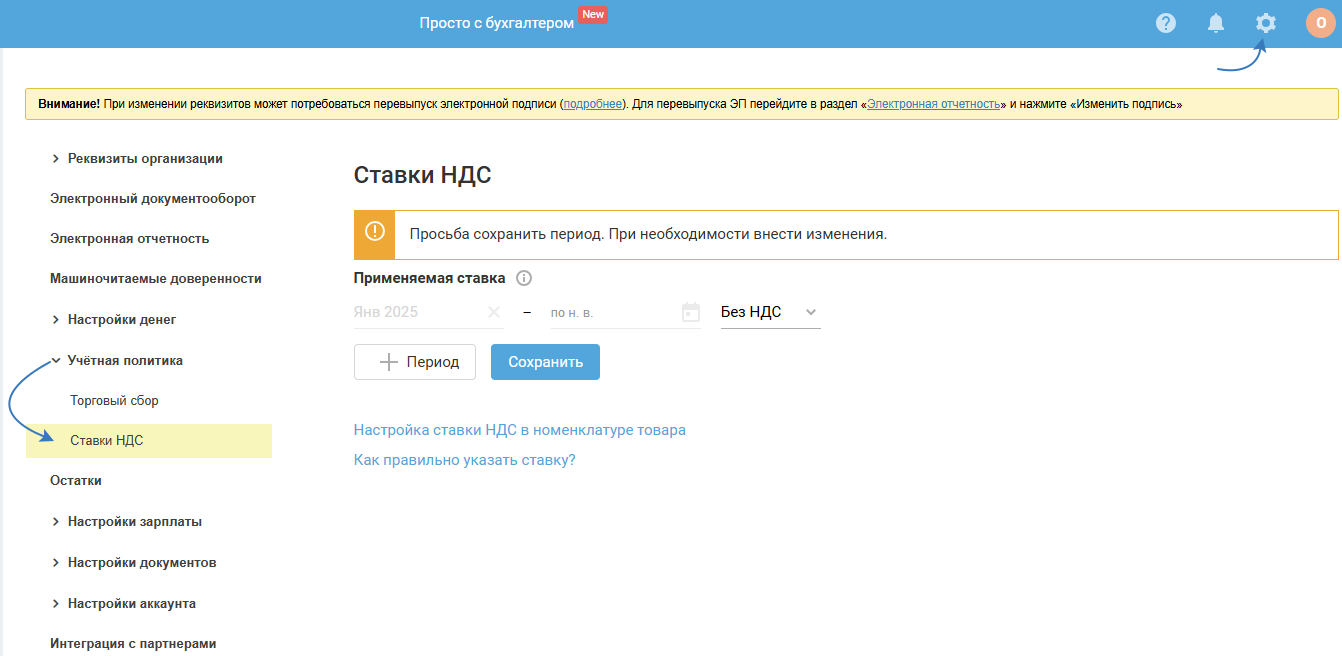Open the user profile avatar
Image resolution: width=1342 pixels, height=656 pixels.
(1321, 23)
